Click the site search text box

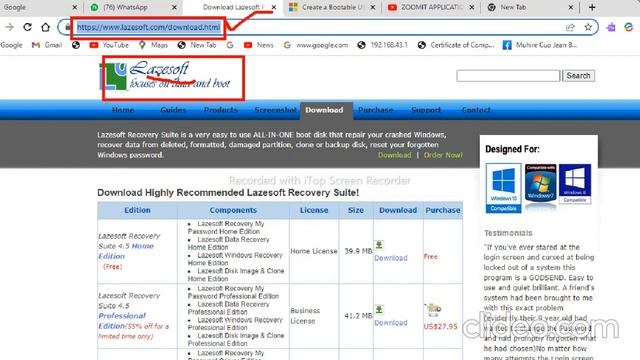508,76
